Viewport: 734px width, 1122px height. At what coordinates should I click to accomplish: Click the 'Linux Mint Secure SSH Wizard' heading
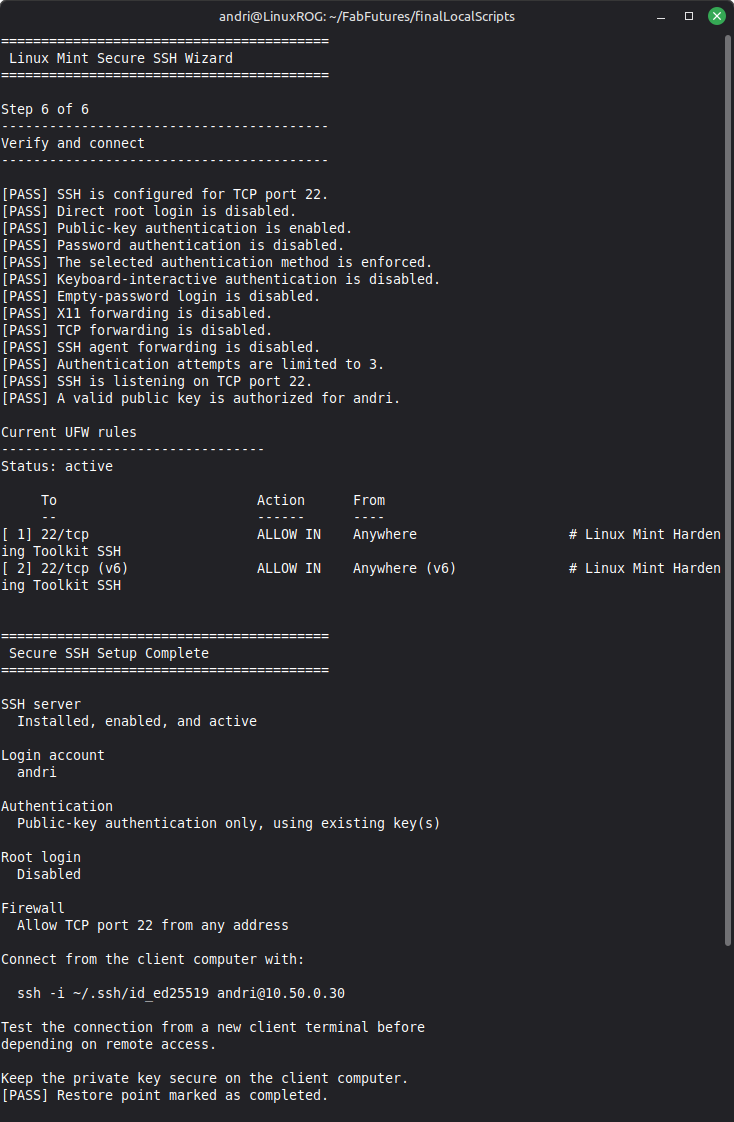point(121,58)
